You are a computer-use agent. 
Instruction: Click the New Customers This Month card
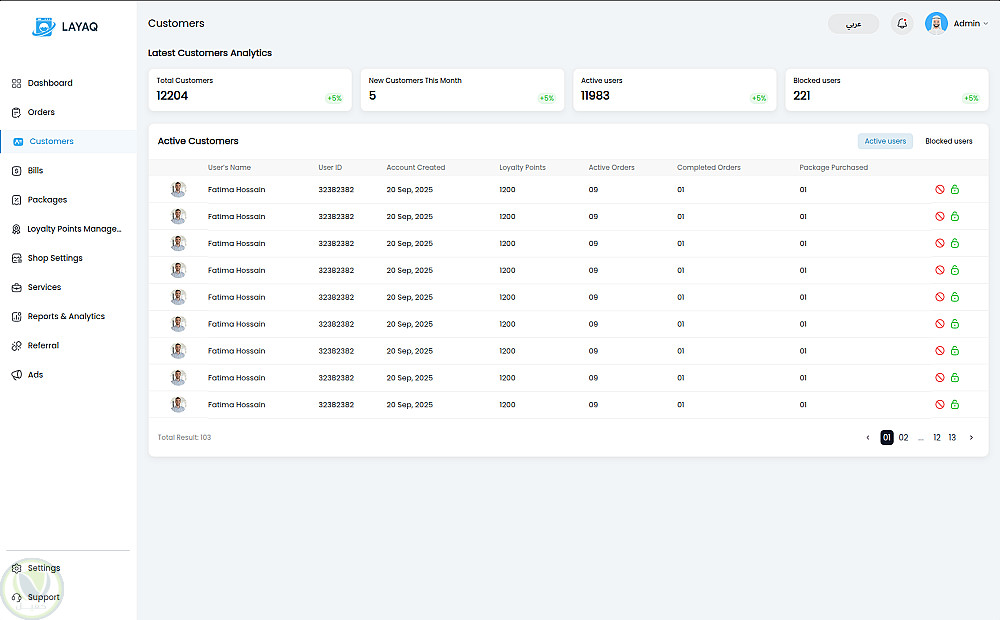[x=462, y=90]
